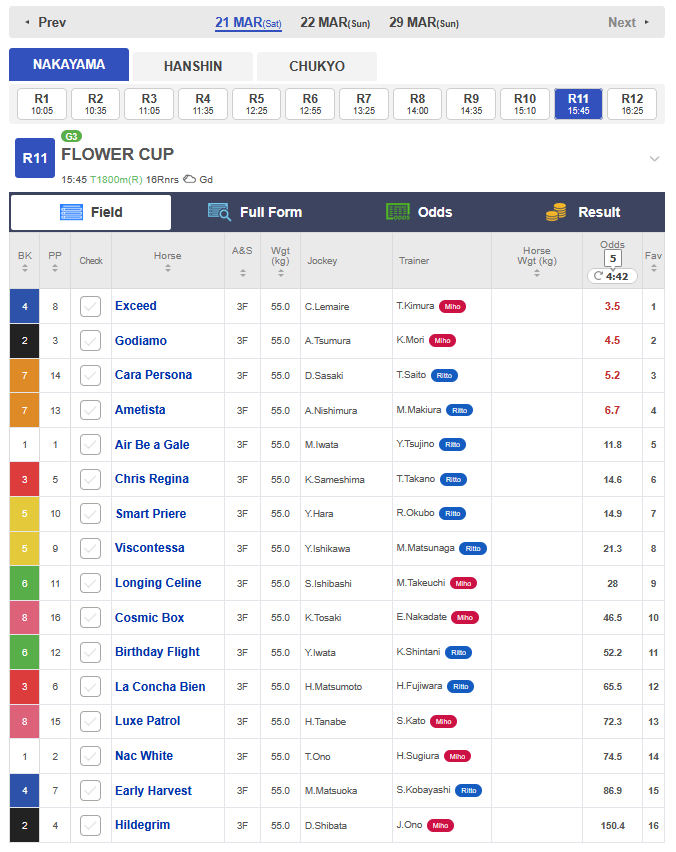
Task: Click odds value 150.4 for Hildegrim
Action: coord(612,825)
